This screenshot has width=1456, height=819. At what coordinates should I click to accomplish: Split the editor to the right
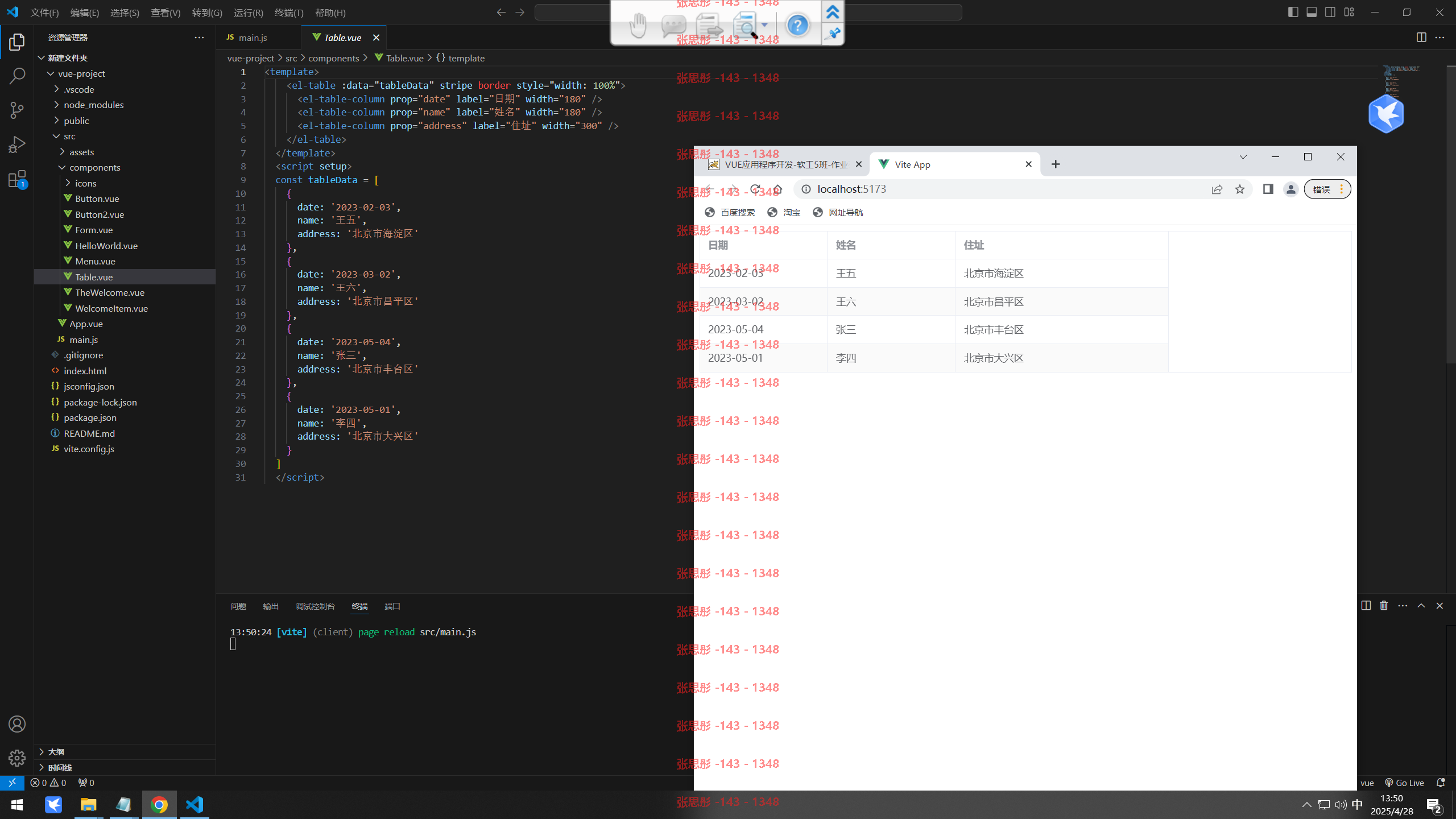coord(1421,38)
